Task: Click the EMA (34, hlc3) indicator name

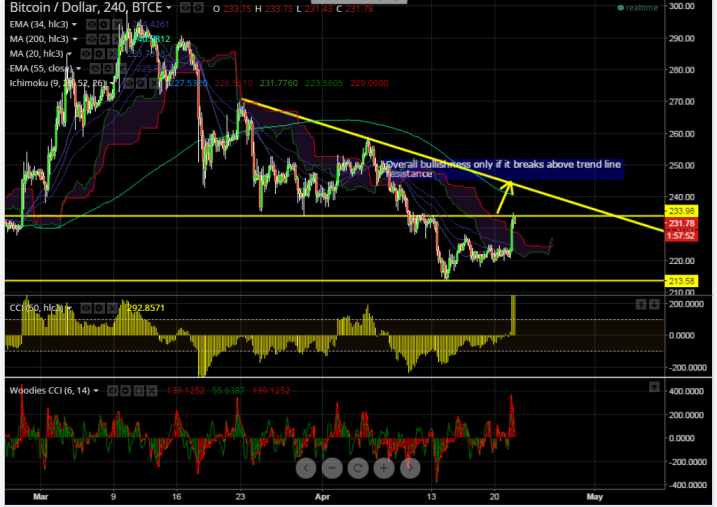Action: (39, 24)
